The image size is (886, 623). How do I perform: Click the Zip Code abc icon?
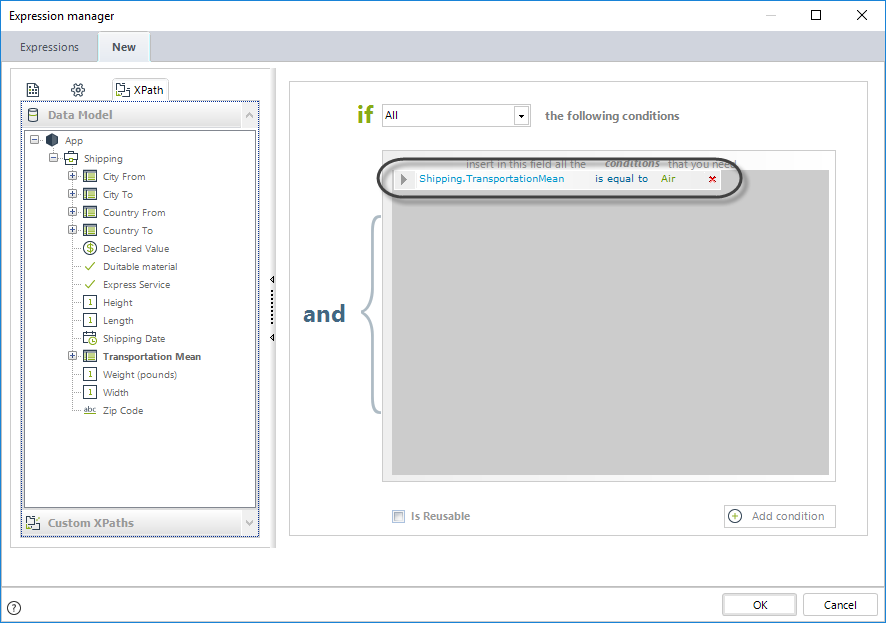[x=90, y=410]
